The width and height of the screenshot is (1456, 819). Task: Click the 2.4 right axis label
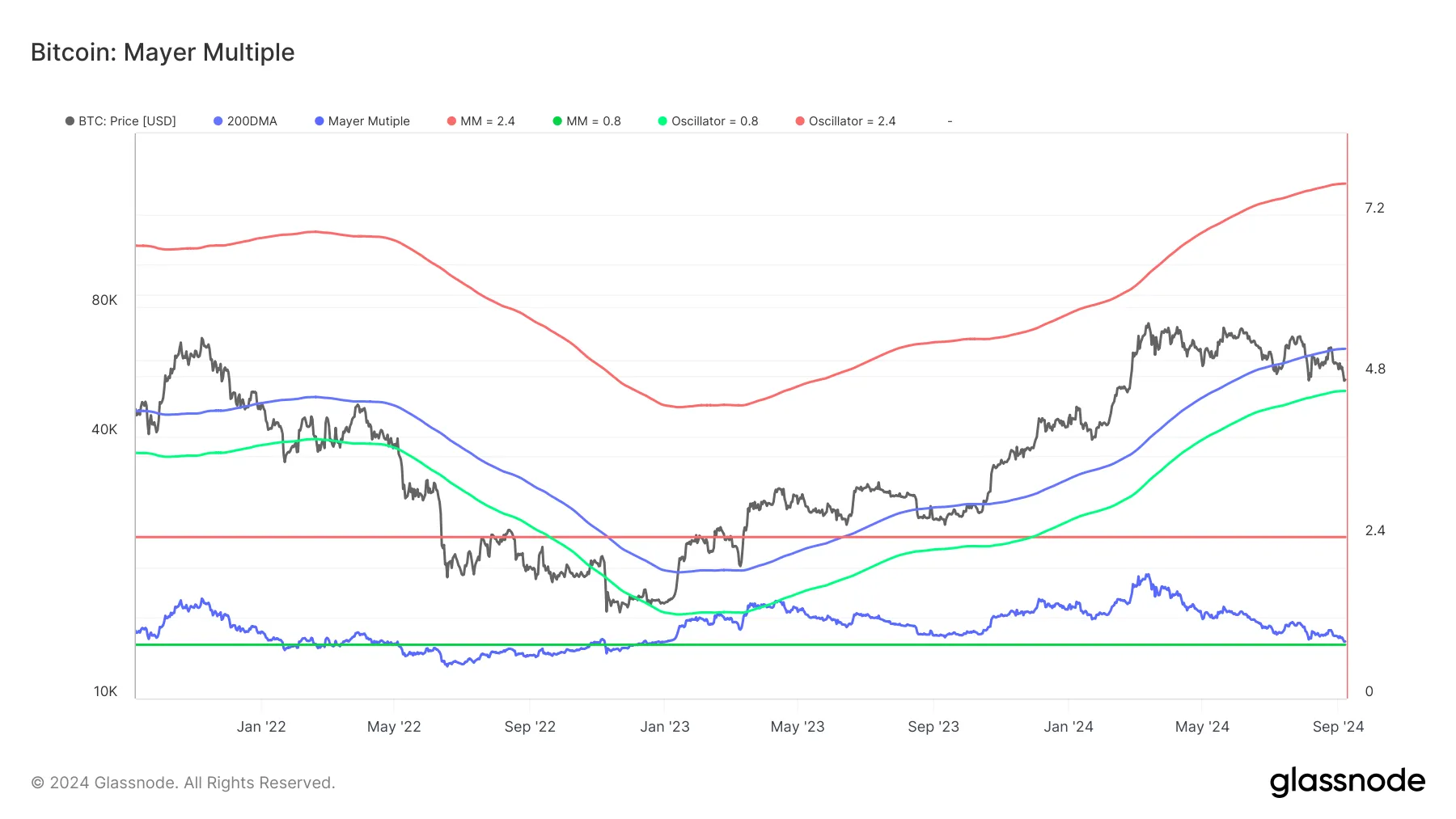(x=1375, y=531)
